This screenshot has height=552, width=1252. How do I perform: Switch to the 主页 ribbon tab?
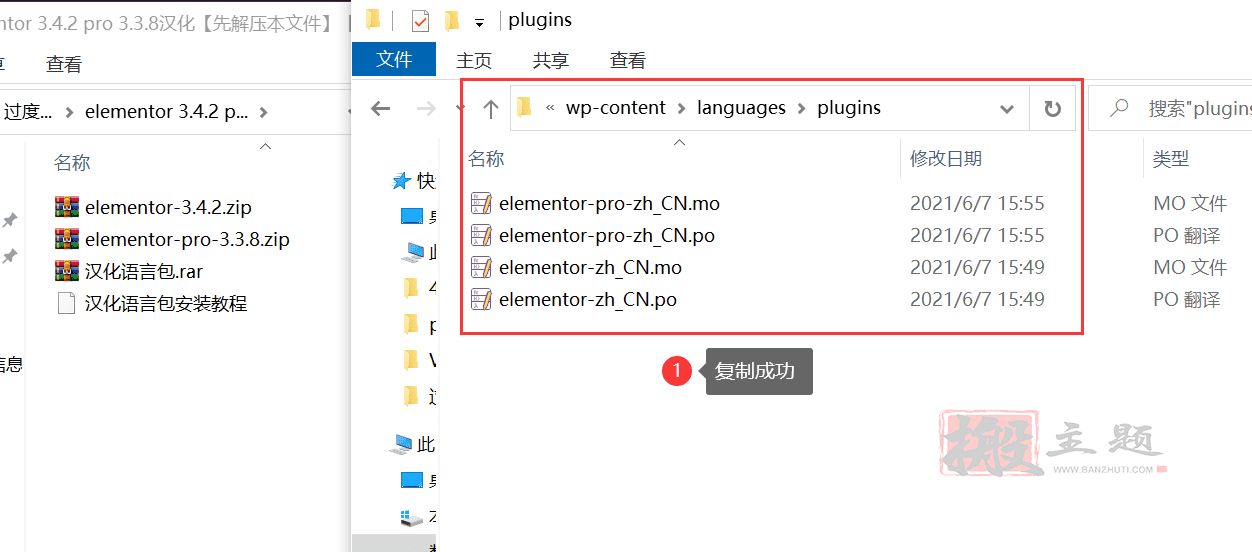(x=474, y=61)
